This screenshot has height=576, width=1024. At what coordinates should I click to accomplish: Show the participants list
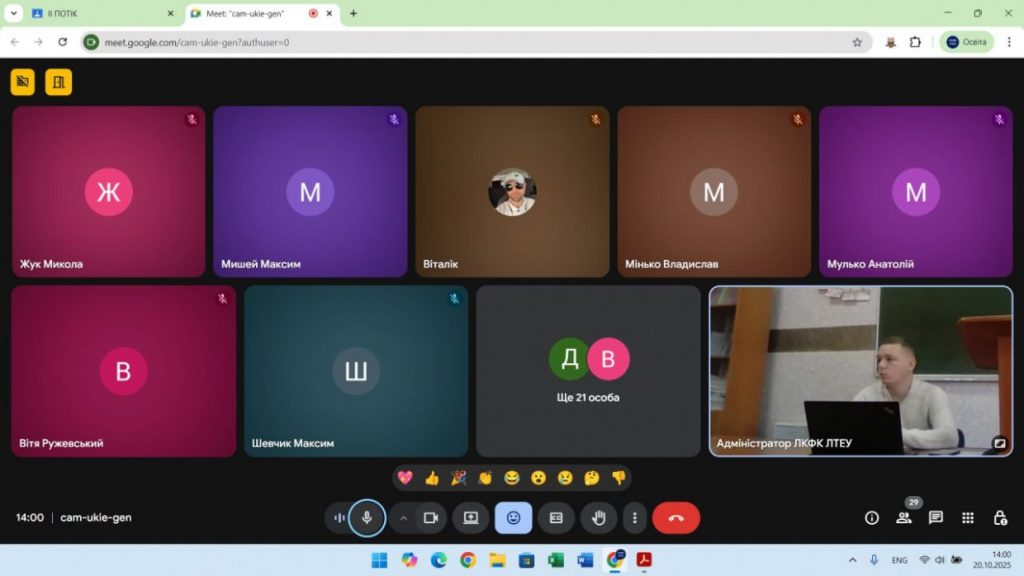(x=904, y=518)
